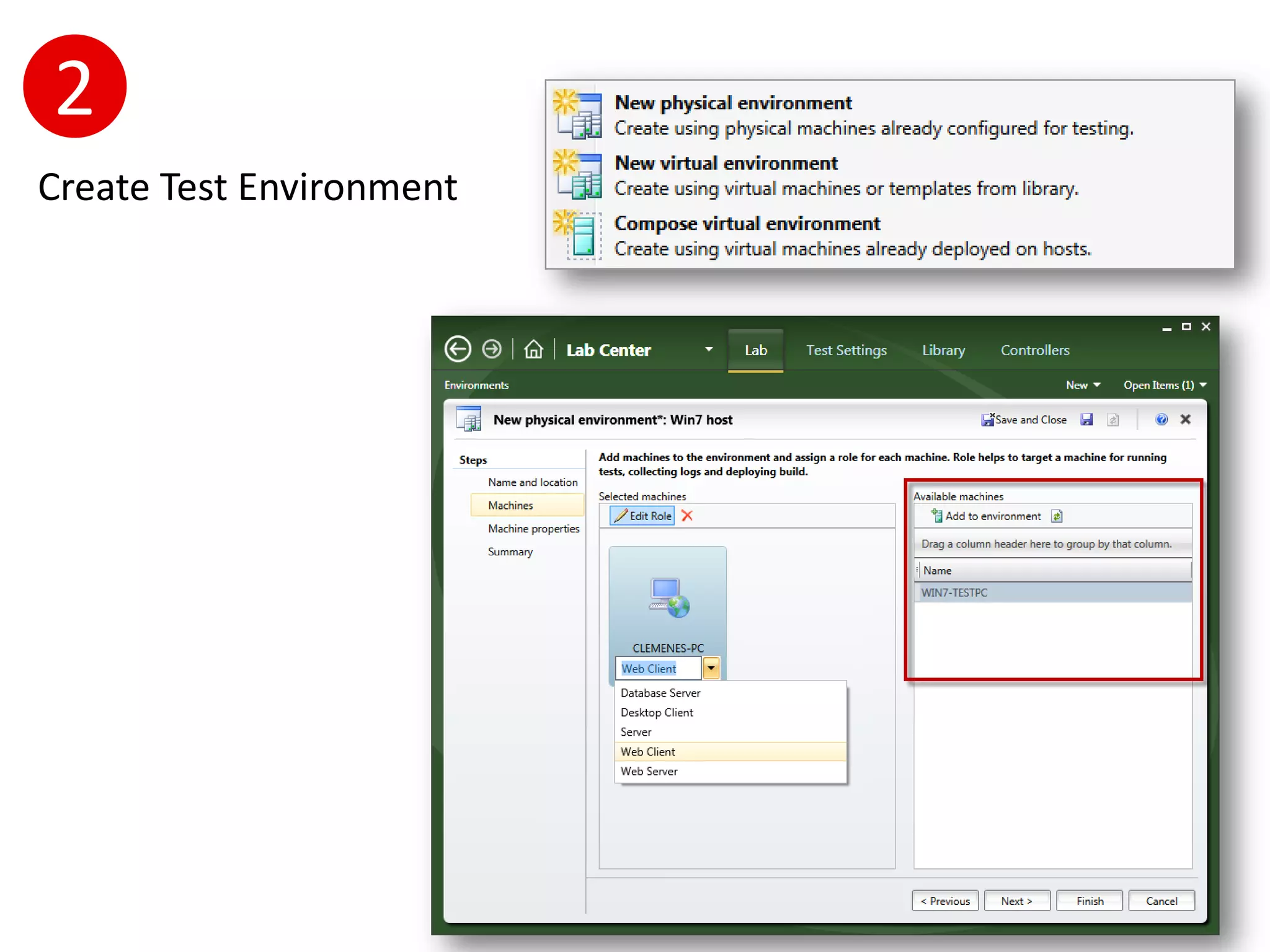Screen dimensions: 1270x952
Task: Maximize the Lab Center window
Action: pyautogui.click(x=1186, y=327)
